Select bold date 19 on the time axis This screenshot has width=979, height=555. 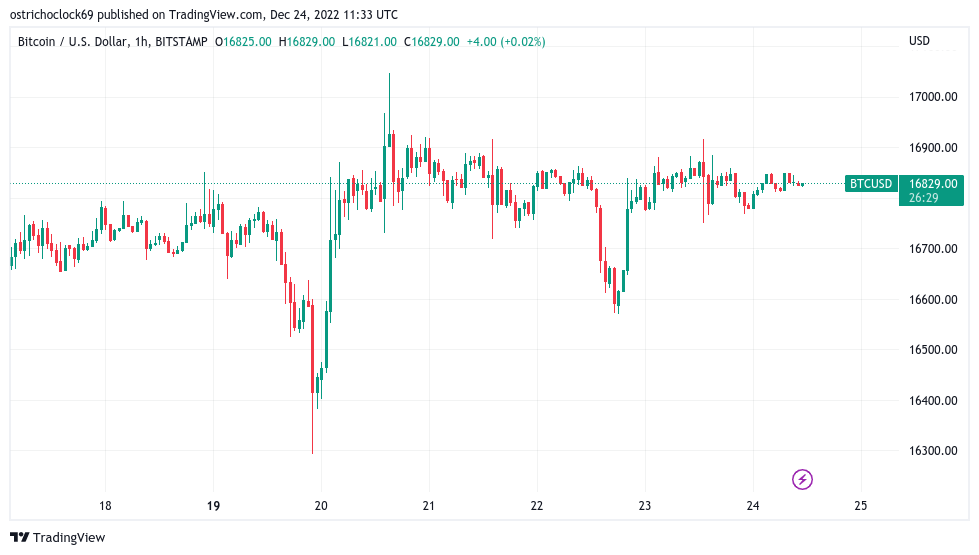click(x=213, y=505)
